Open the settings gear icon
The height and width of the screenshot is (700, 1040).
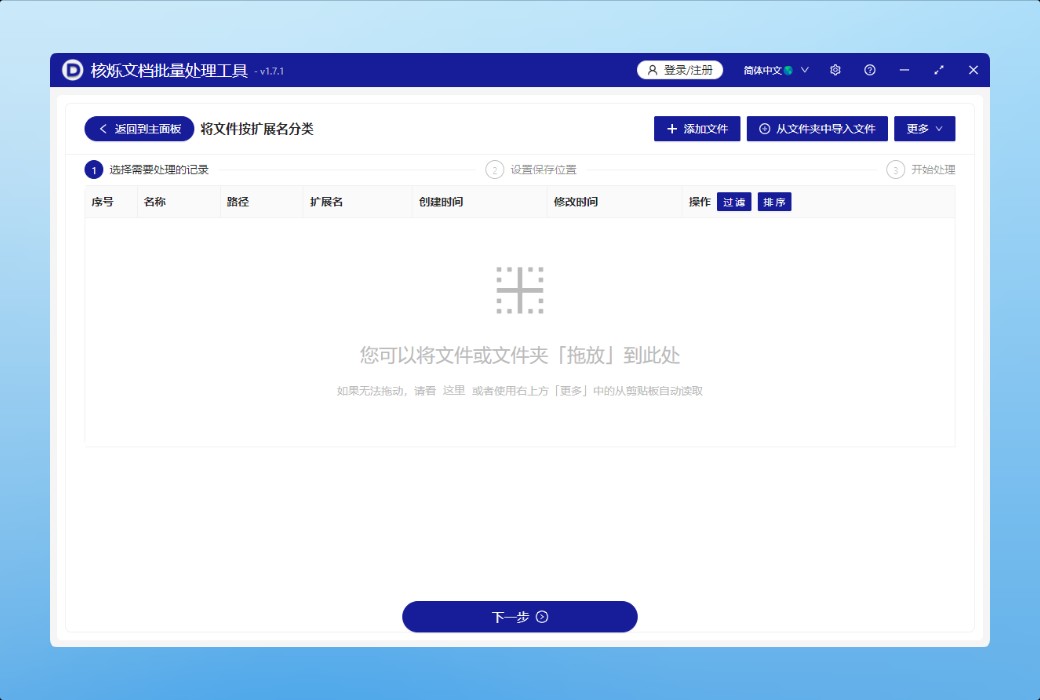tap(835, 70)
